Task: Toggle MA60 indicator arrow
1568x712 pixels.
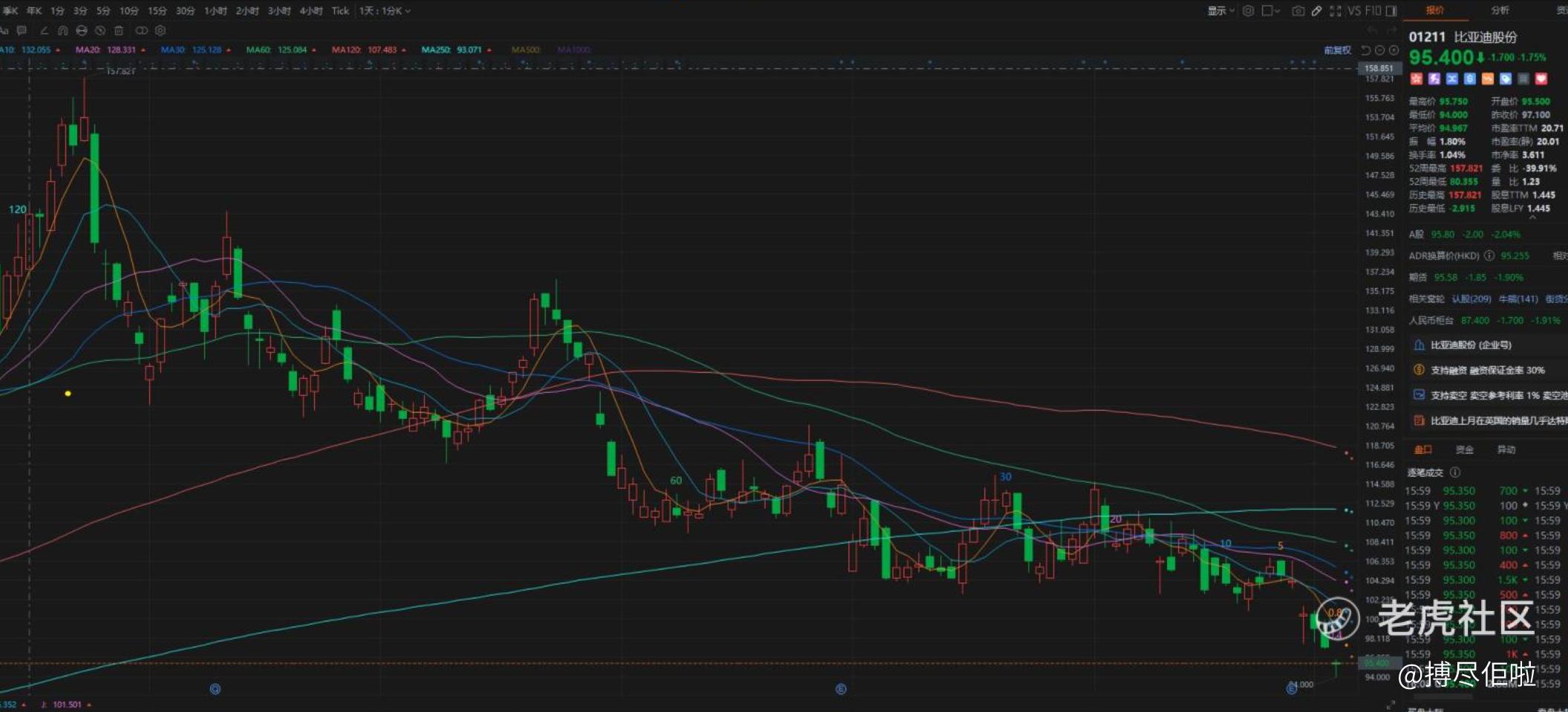Action: [x=314, y=50]
